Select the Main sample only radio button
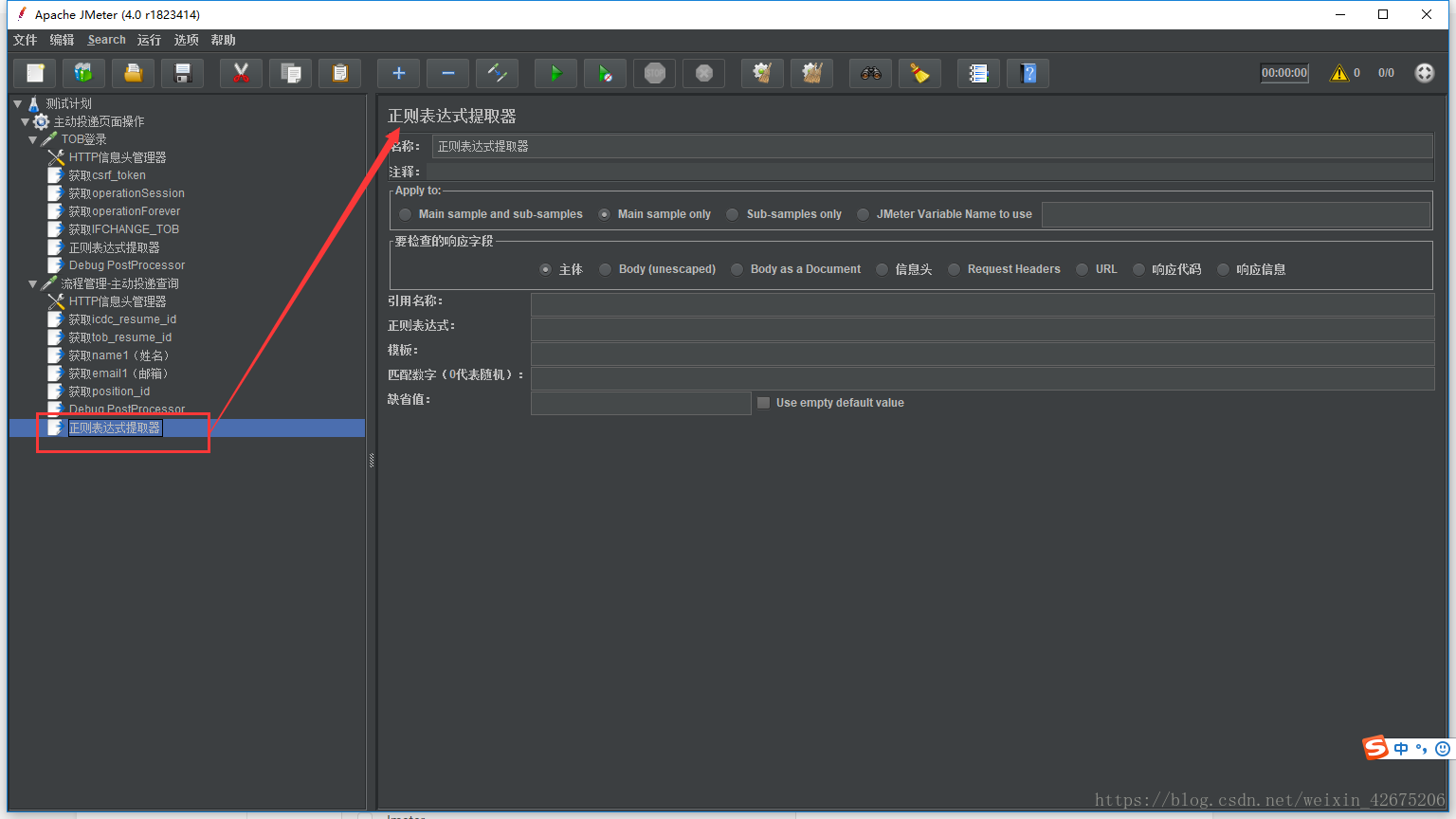This screenshot has width=1456, height=819. [604, 214]
